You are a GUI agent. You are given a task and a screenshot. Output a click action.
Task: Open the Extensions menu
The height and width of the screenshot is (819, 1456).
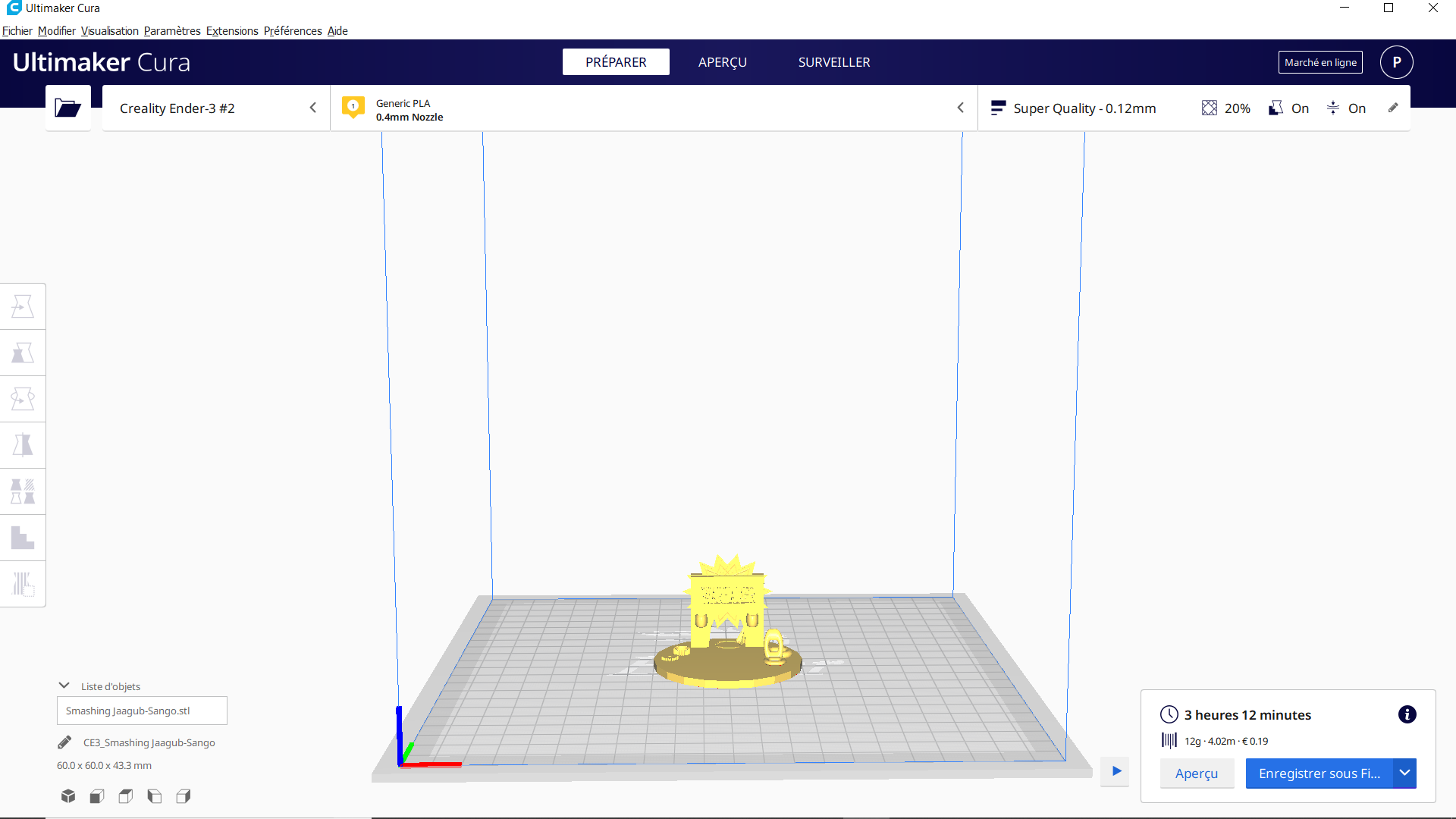click(232, 31)
